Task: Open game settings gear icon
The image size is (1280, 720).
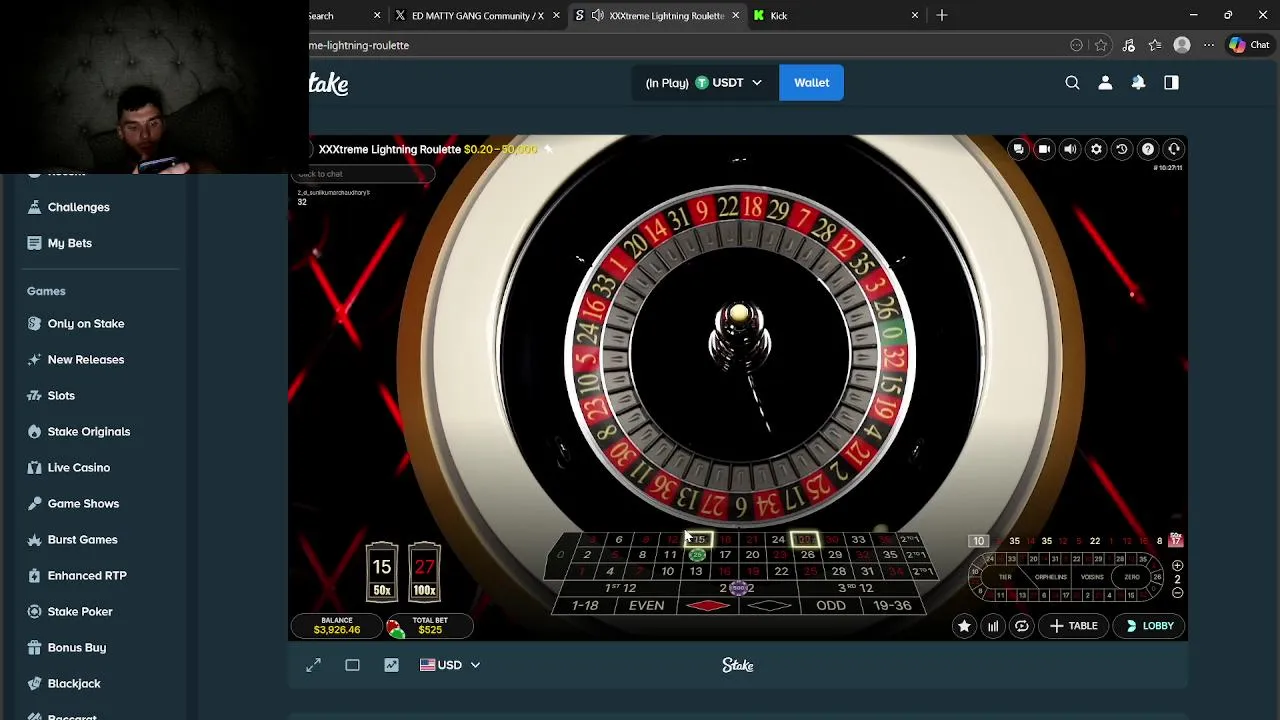Action: click(x=1096, y=149)
